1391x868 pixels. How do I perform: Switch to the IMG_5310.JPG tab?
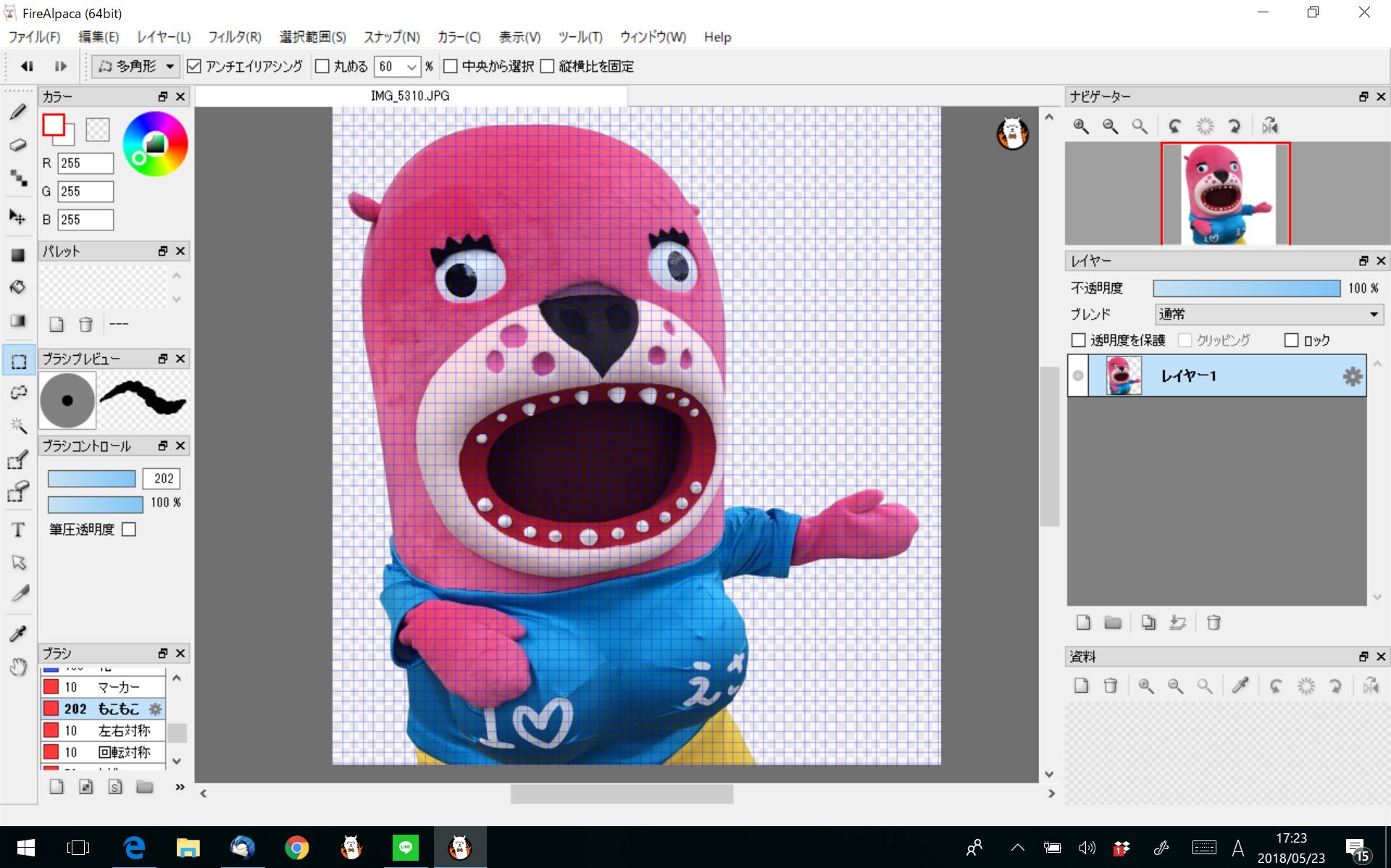coord(410,96)
